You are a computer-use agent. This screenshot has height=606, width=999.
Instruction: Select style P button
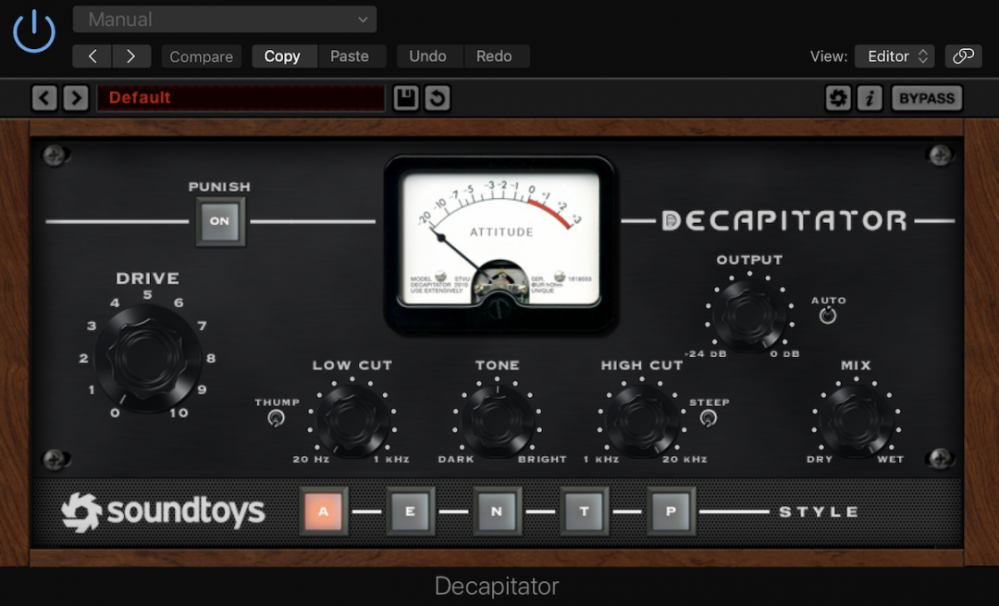click(671, 511)
